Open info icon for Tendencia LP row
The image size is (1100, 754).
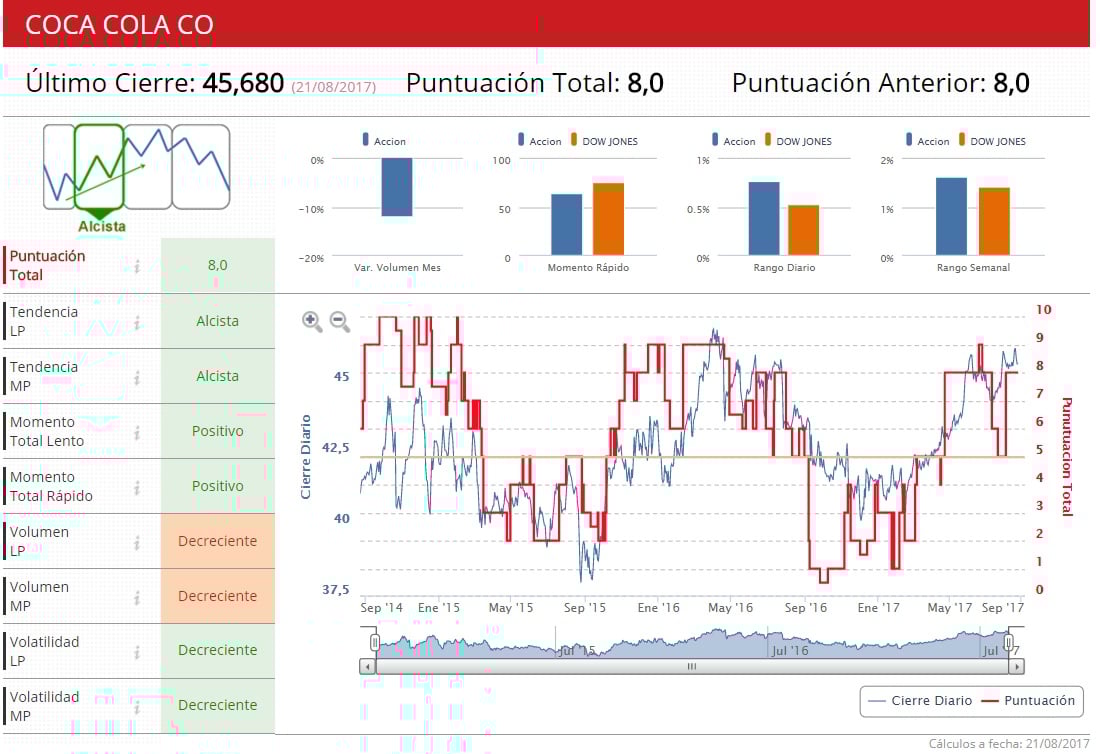tap(138, 322)
